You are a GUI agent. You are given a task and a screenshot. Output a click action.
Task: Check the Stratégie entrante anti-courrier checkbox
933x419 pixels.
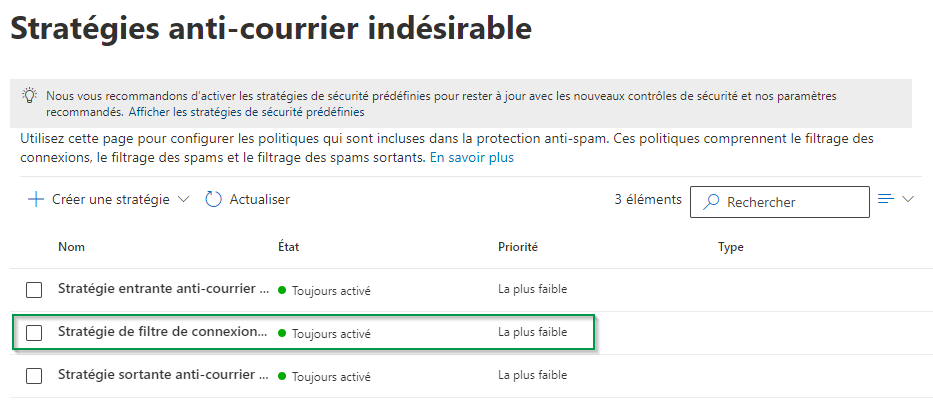click(34, 290)
